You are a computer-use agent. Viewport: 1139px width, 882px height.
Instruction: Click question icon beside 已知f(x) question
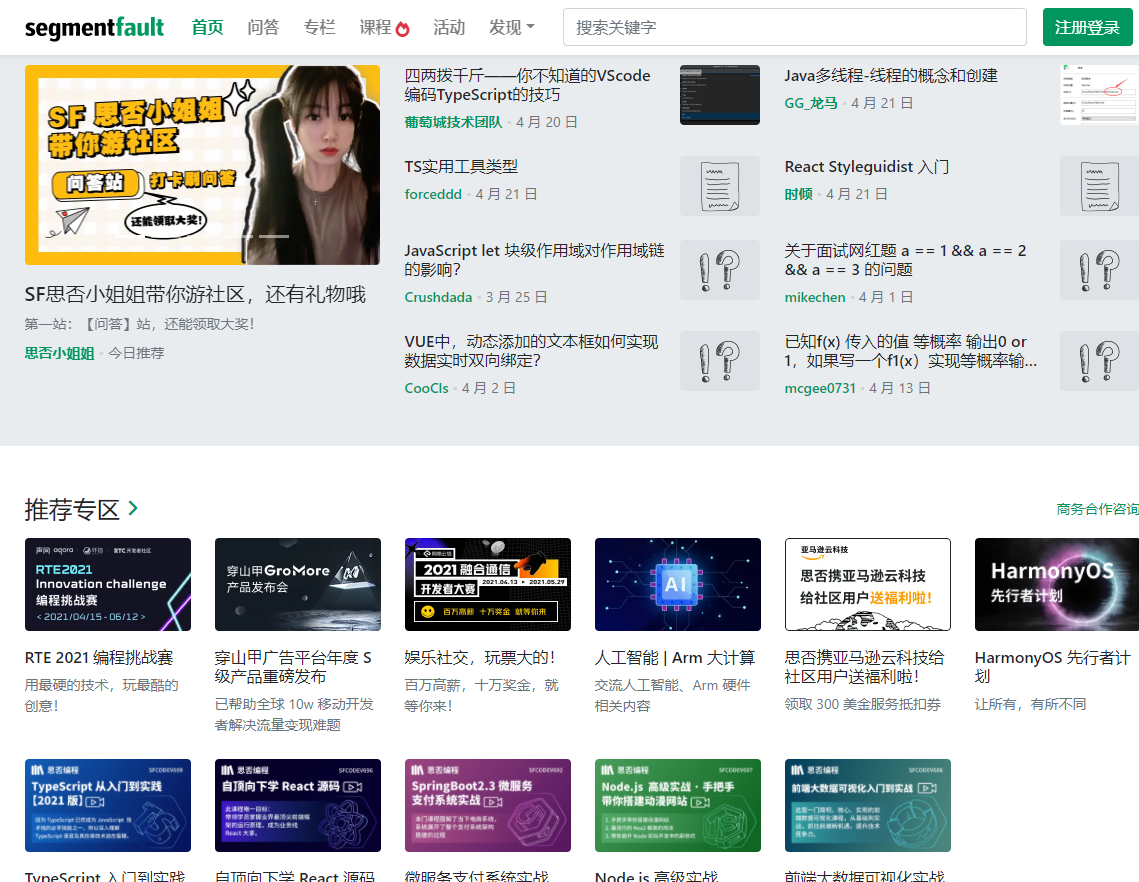(x=1099, y=361)
